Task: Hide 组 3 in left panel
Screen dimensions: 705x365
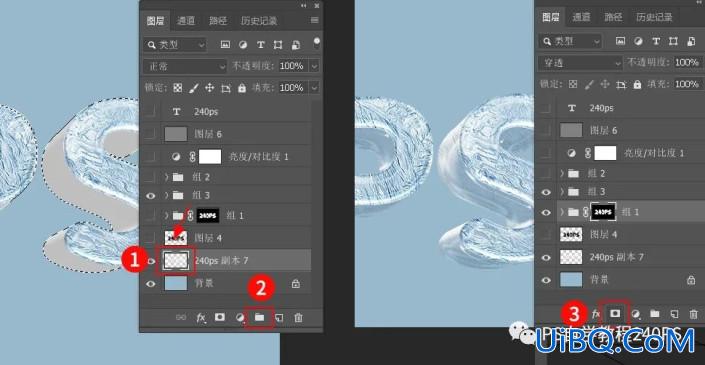Action: [x=151, y=196]
